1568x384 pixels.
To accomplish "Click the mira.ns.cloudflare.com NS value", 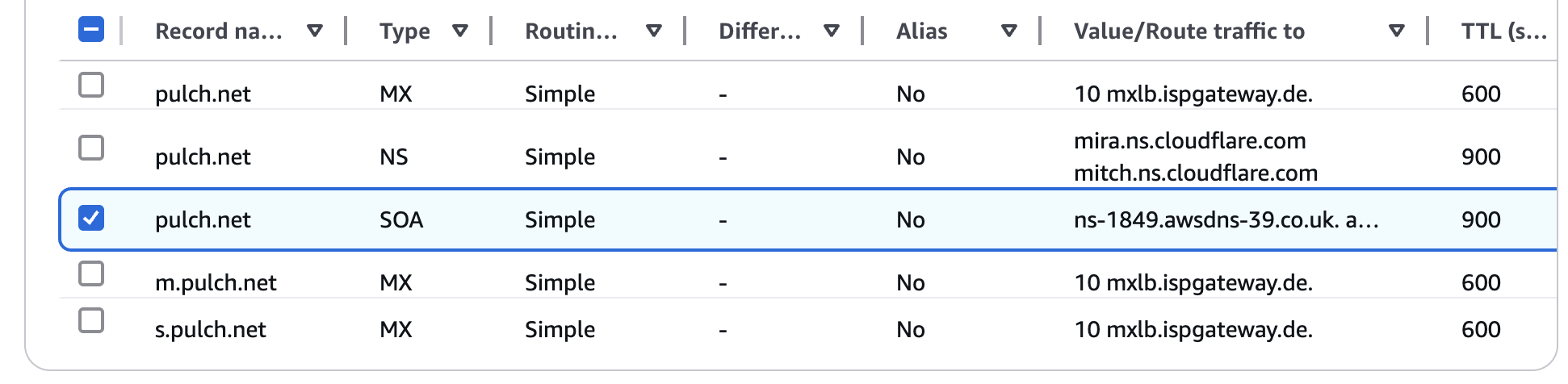I will (1189, 141).
